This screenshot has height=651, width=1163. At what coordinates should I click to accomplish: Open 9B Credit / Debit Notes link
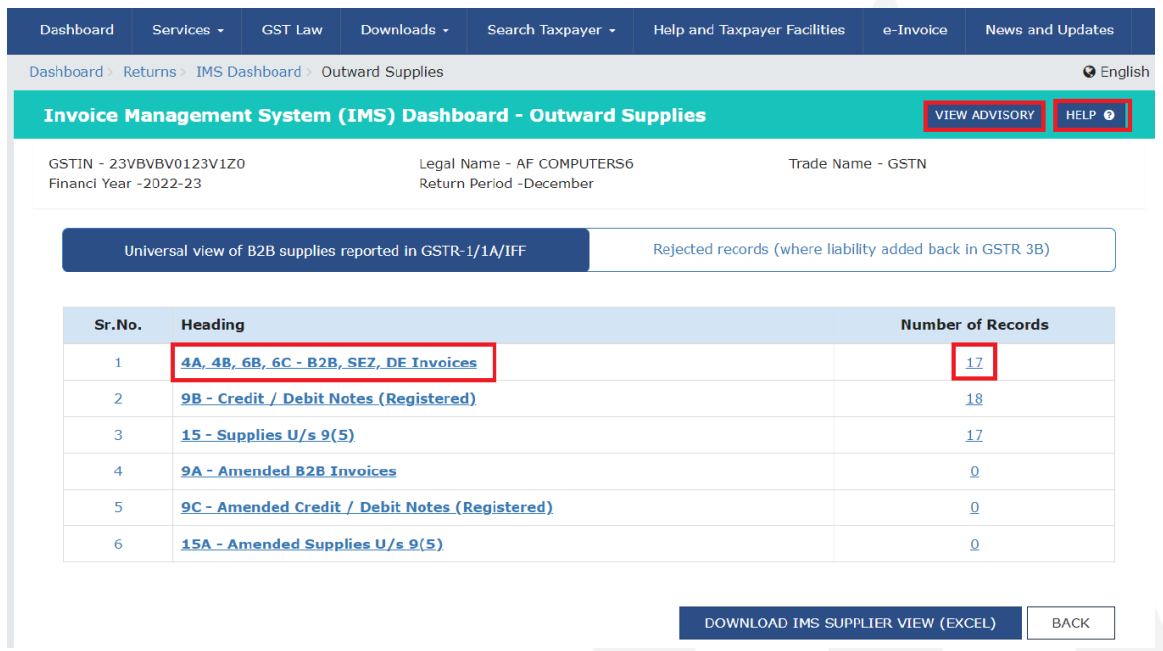point(328,398)
